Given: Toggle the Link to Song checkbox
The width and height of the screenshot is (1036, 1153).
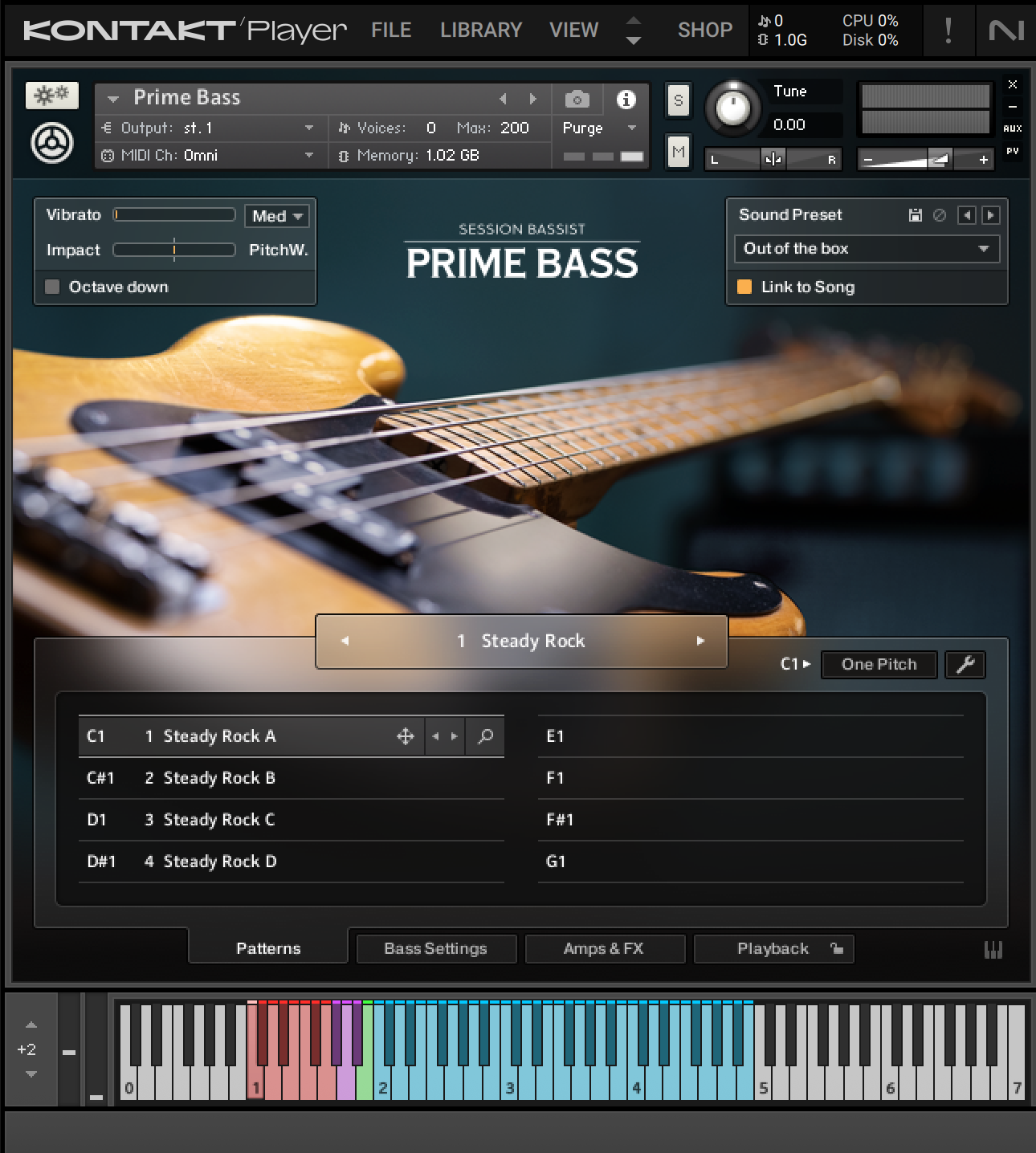Looking at the screenshot, I should tap(744, 287).
